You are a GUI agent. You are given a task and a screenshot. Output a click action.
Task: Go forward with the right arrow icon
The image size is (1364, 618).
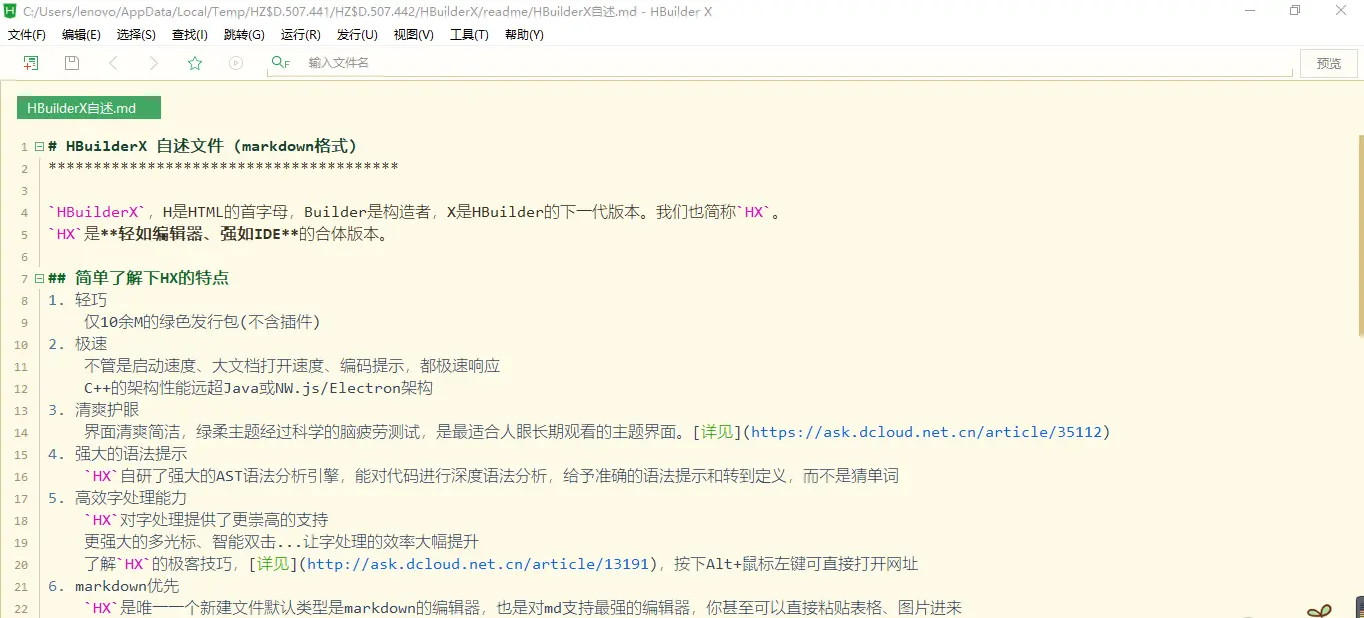coord(153,63)
